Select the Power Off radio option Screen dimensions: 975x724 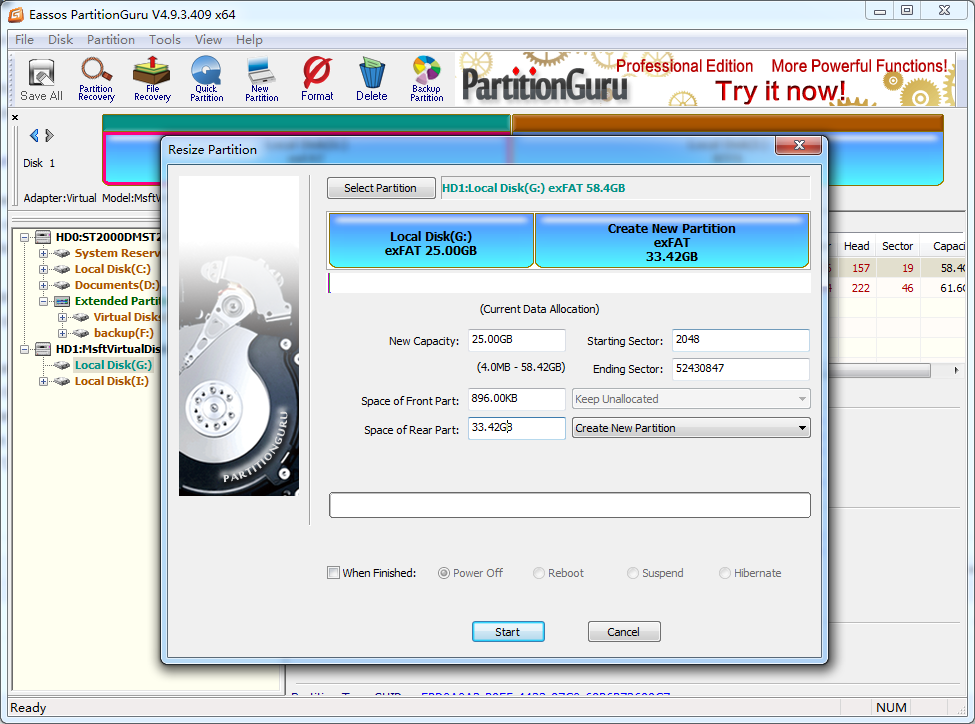(x=443, y=573)
